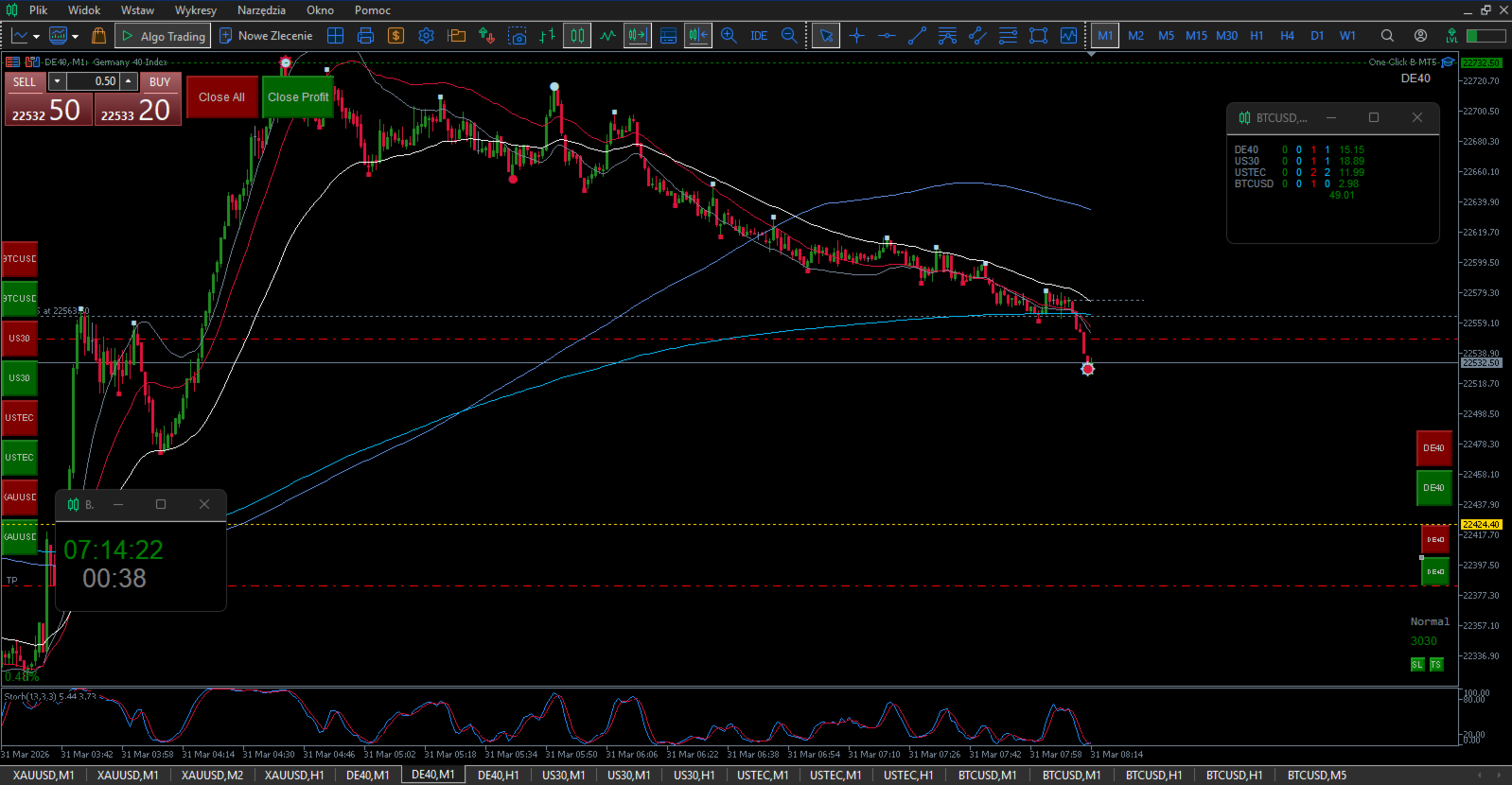Expand the second toolbar chart dropdown arrow

(x=75, y=37)
